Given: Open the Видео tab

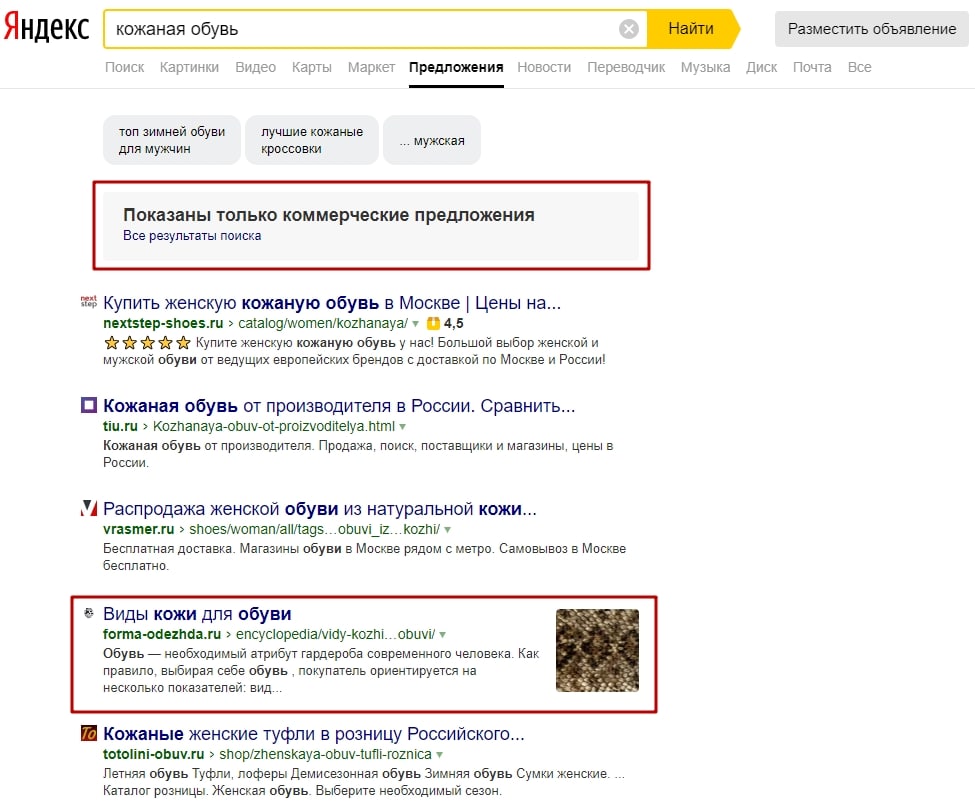Looking at the screenshot, I should pos(255,67).
